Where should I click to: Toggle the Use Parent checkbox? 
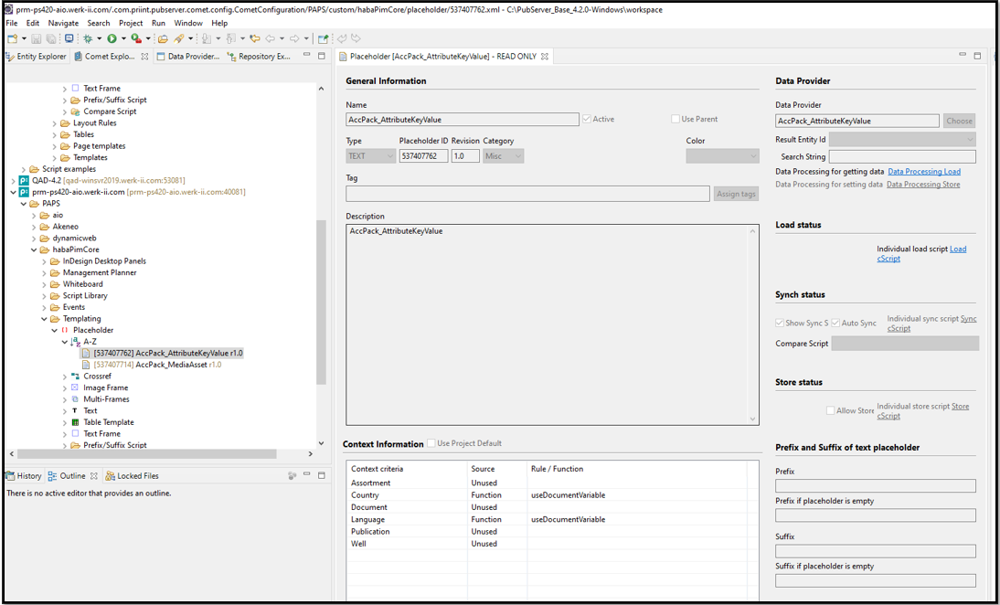pos(675,119)
